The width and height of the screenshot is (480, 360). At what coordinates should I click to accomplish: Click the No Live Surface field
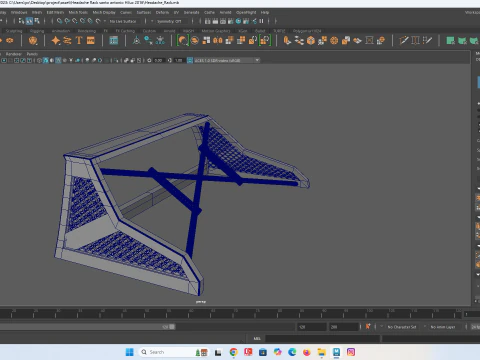pos(123,21)
